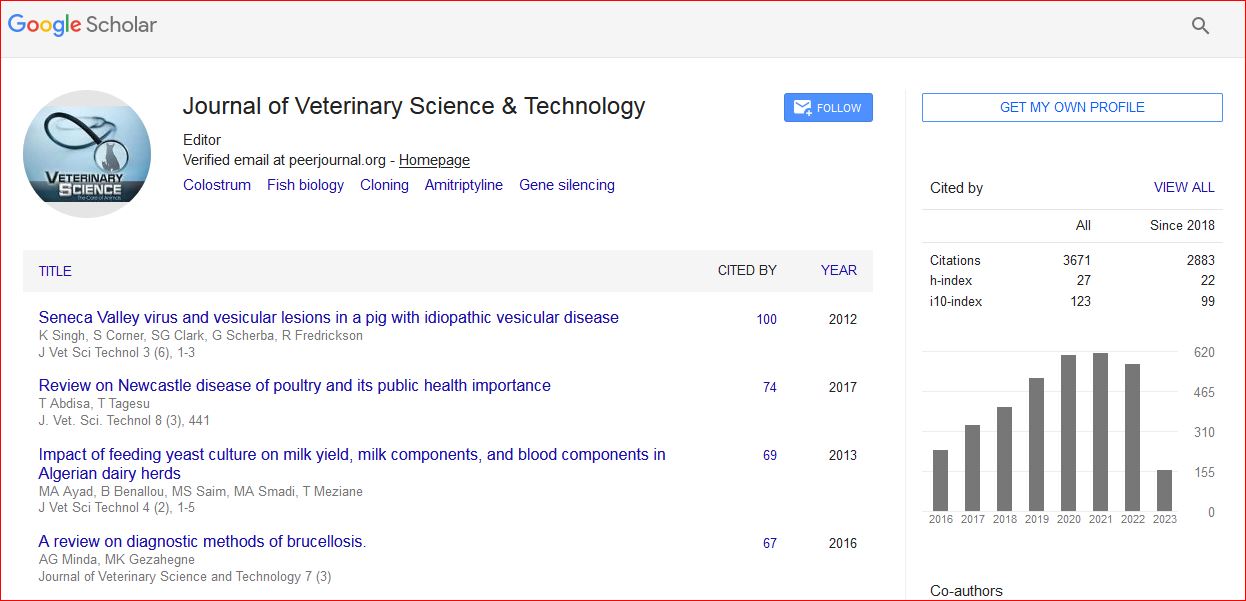Click Get My Own Profile button
1246x601 pixels.
tap(1072, 108)
